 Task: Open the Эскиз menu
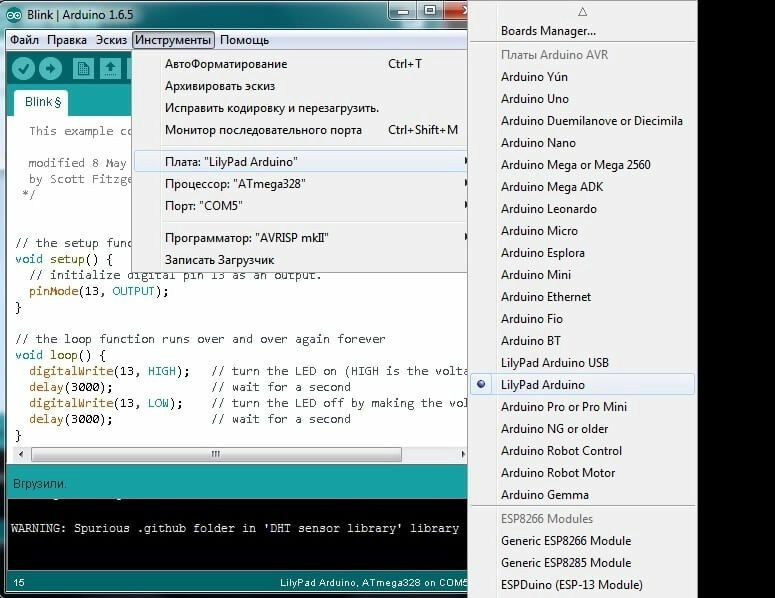pos(111,40)
